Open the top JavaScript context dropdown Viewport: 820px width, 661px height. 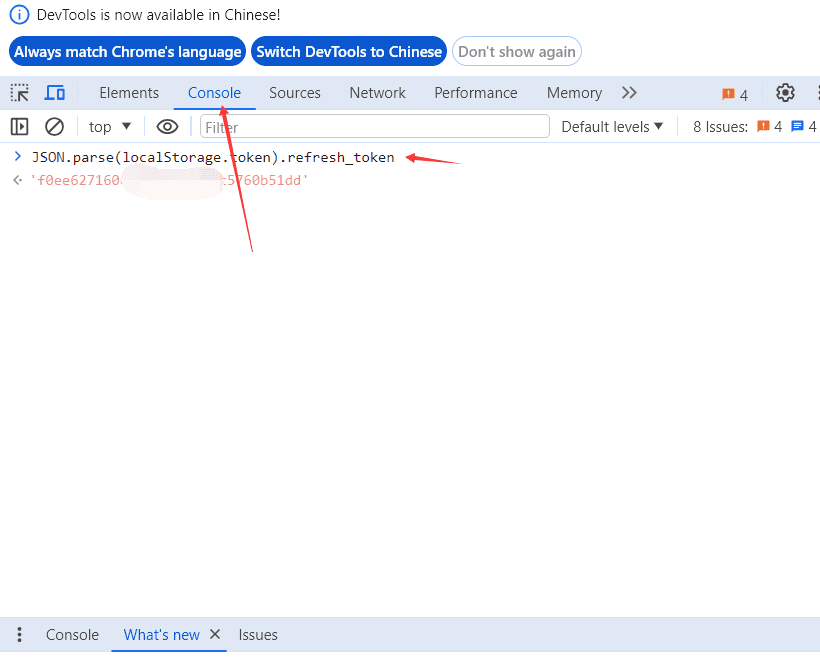click(x=110, y=126)
